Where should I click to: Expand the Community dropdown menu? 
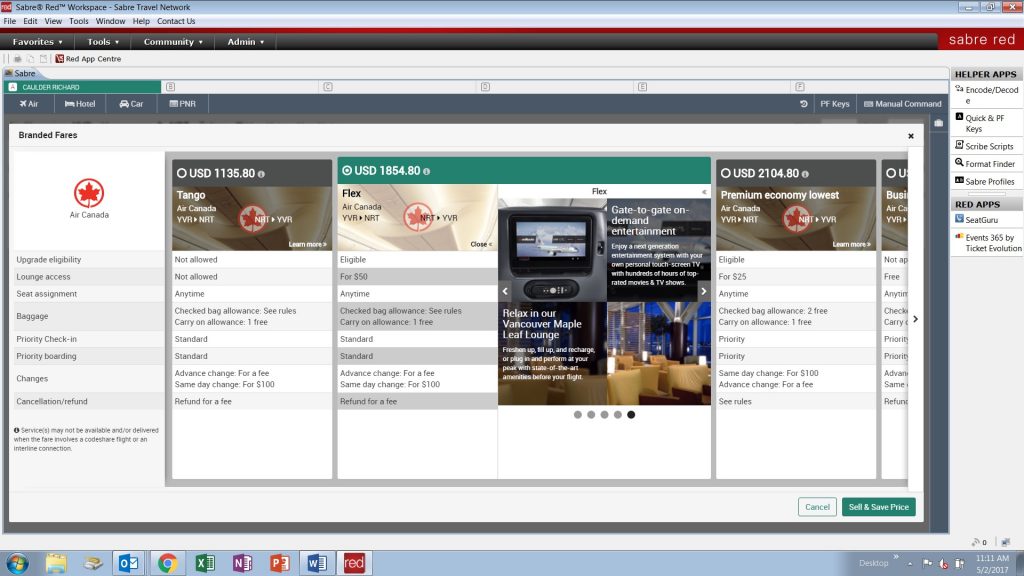pos(173,42)
